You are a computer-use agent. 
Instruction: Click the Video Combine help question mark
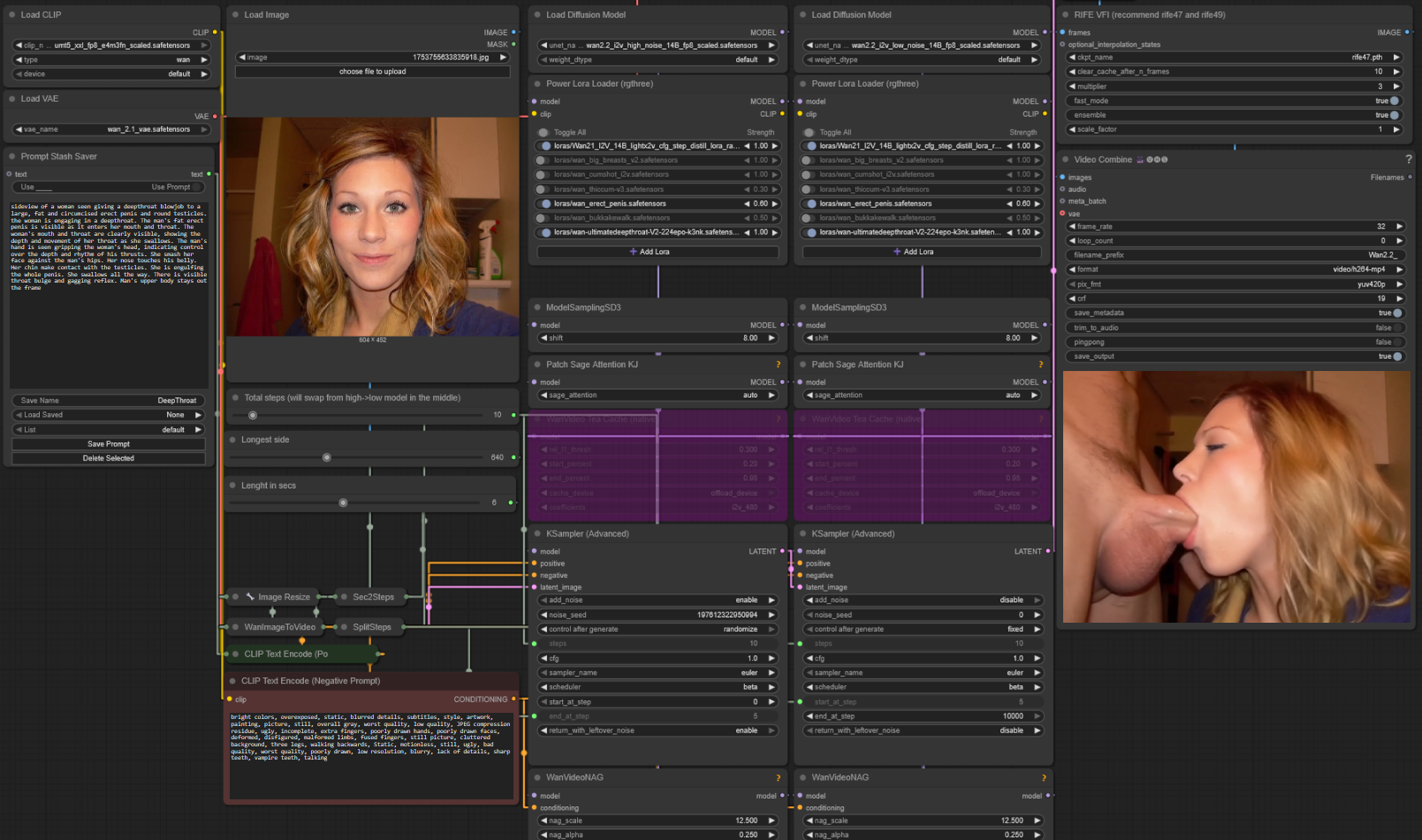(1408, 160)
